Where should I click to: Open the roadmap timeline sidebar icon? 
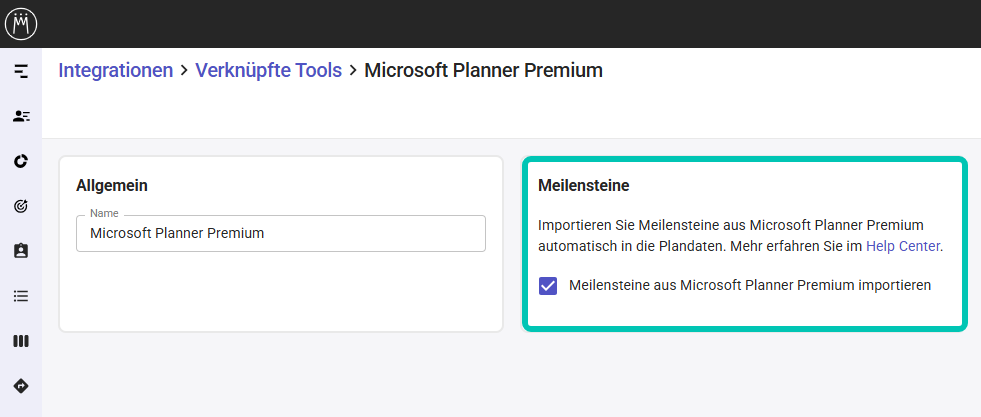tap(21, 71)
